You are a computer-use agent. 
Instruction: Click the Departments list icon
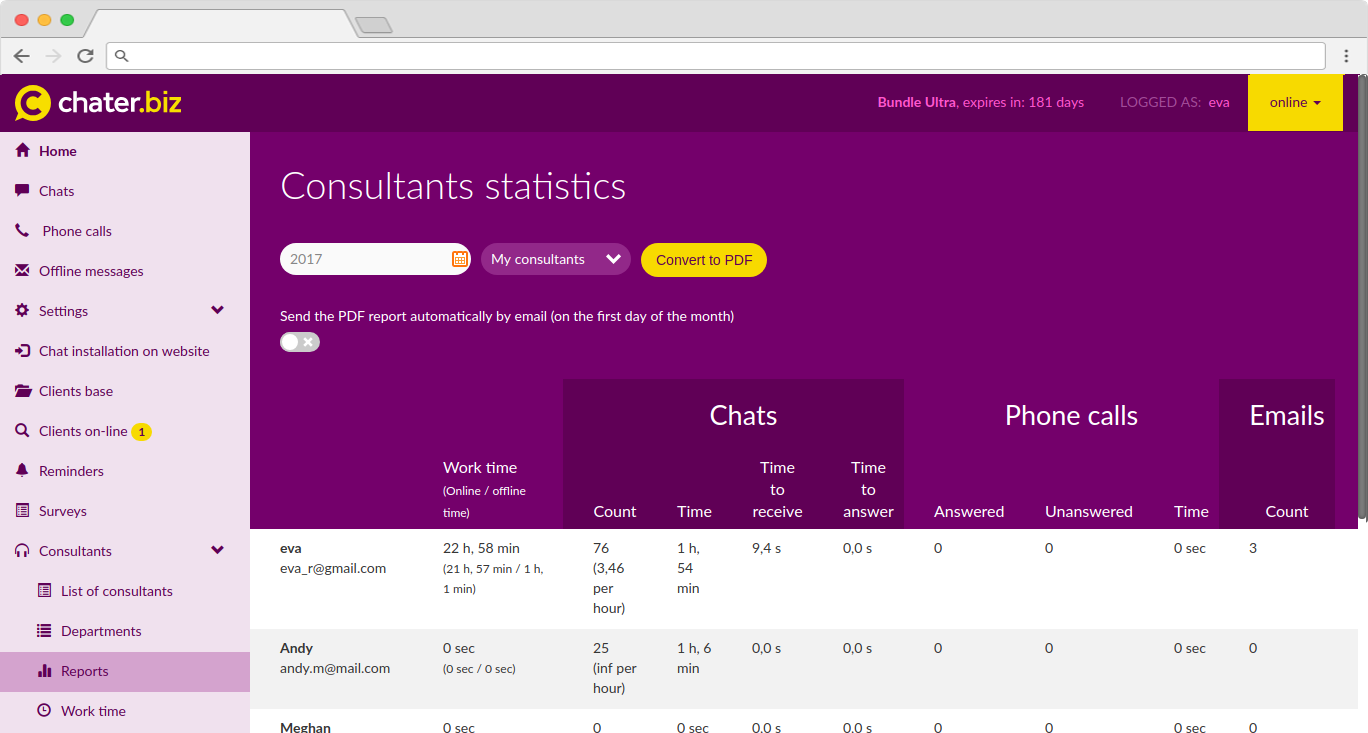click(44, 631)
